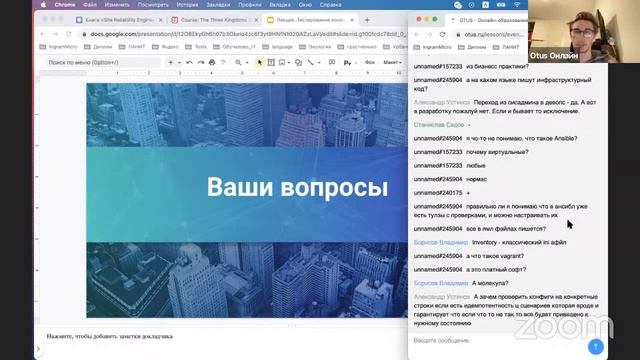This screenshot has height=360, width=640.
Task: Open the Макет layout dropdown
Action: click(392, 62)
